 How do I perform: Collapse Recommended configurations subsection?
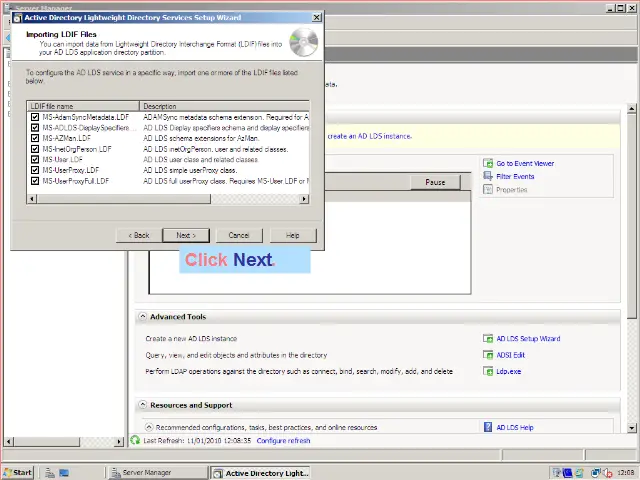pyautogui.click(x=149, y=427)
